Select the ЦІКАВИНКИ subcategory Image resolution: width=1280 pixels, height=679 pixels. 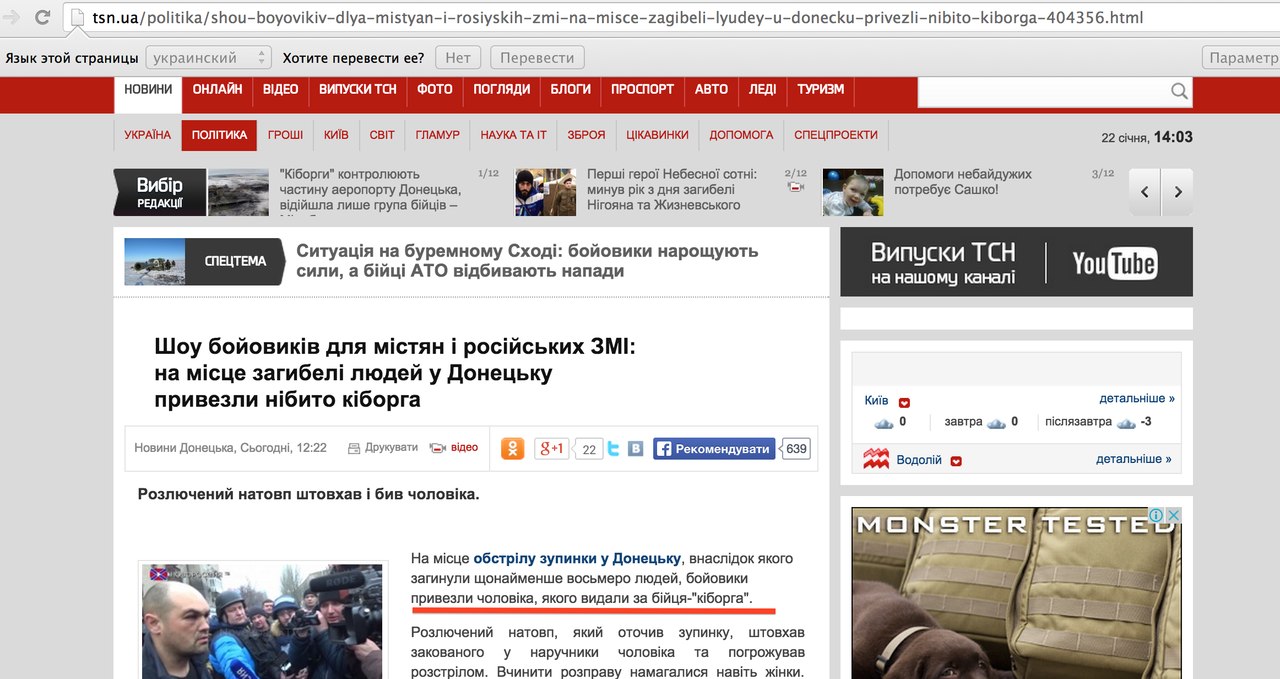(x=657, y=135)
